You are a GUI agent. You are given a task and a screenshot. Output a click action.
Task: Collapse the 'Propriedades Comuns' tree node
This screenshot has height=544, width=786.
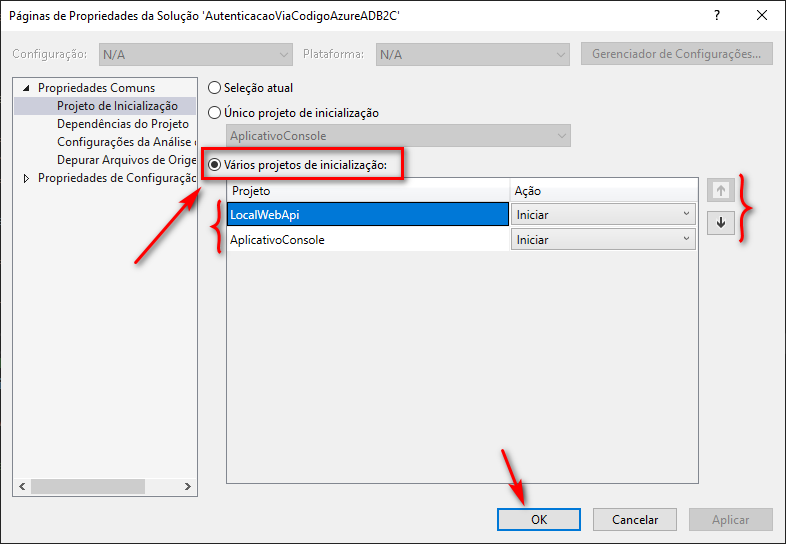point(26,88)
